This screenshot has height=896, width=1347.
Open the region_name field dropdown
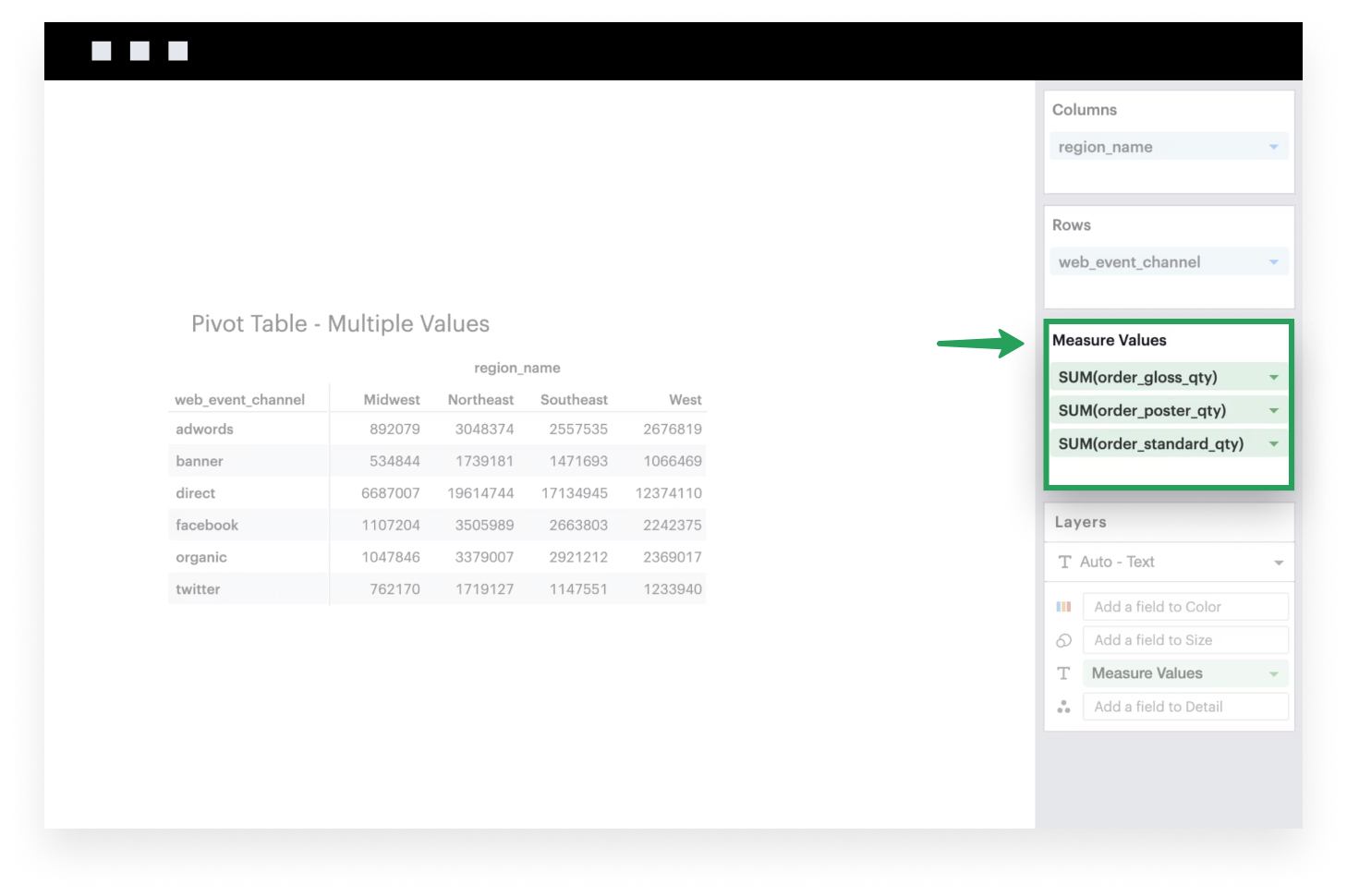pyautogui.click(x=1273, y=146)
